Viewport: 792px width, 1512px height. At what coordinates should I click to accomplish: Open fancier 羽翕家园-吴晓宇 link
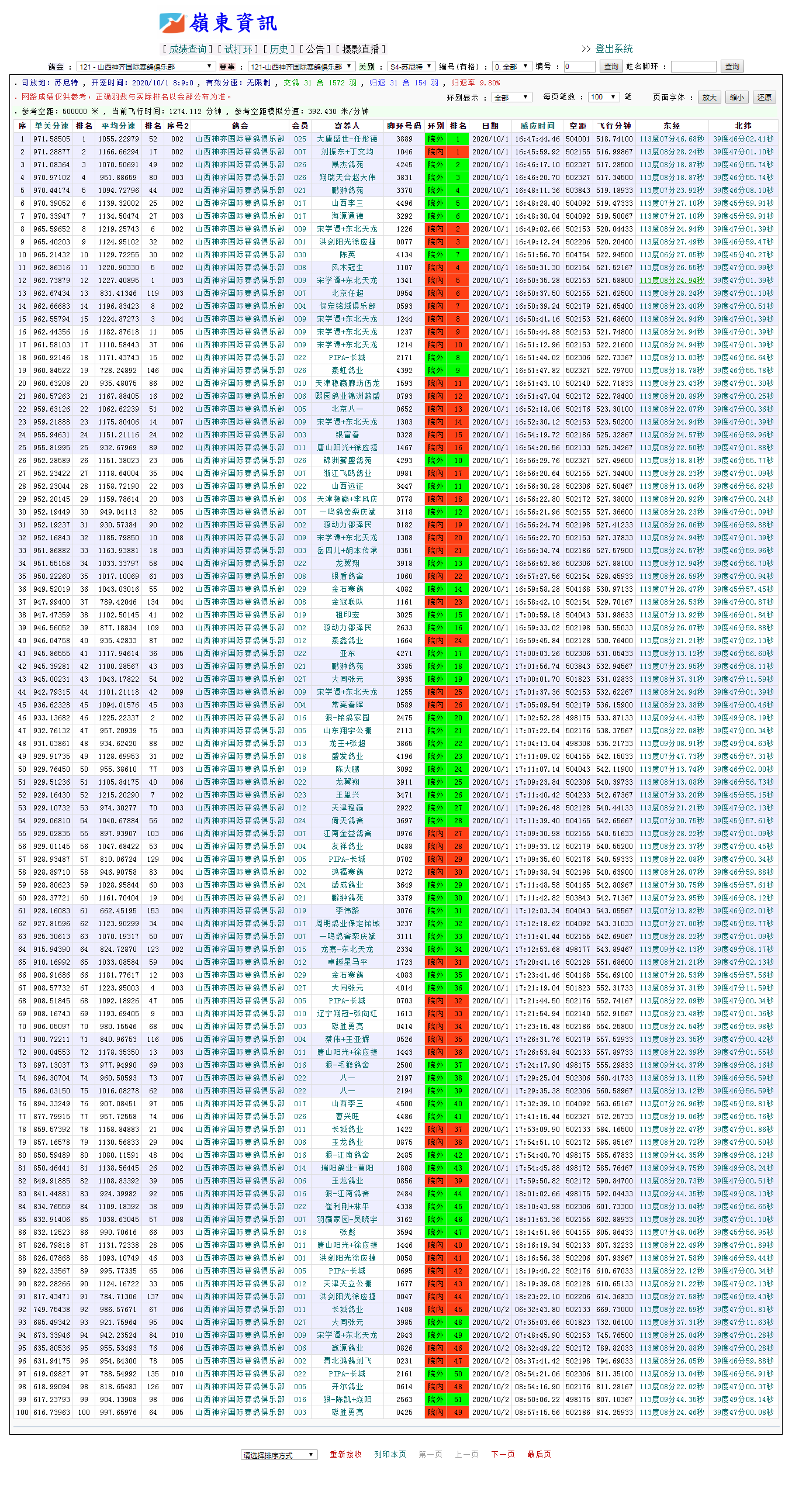pos(347,1219)
